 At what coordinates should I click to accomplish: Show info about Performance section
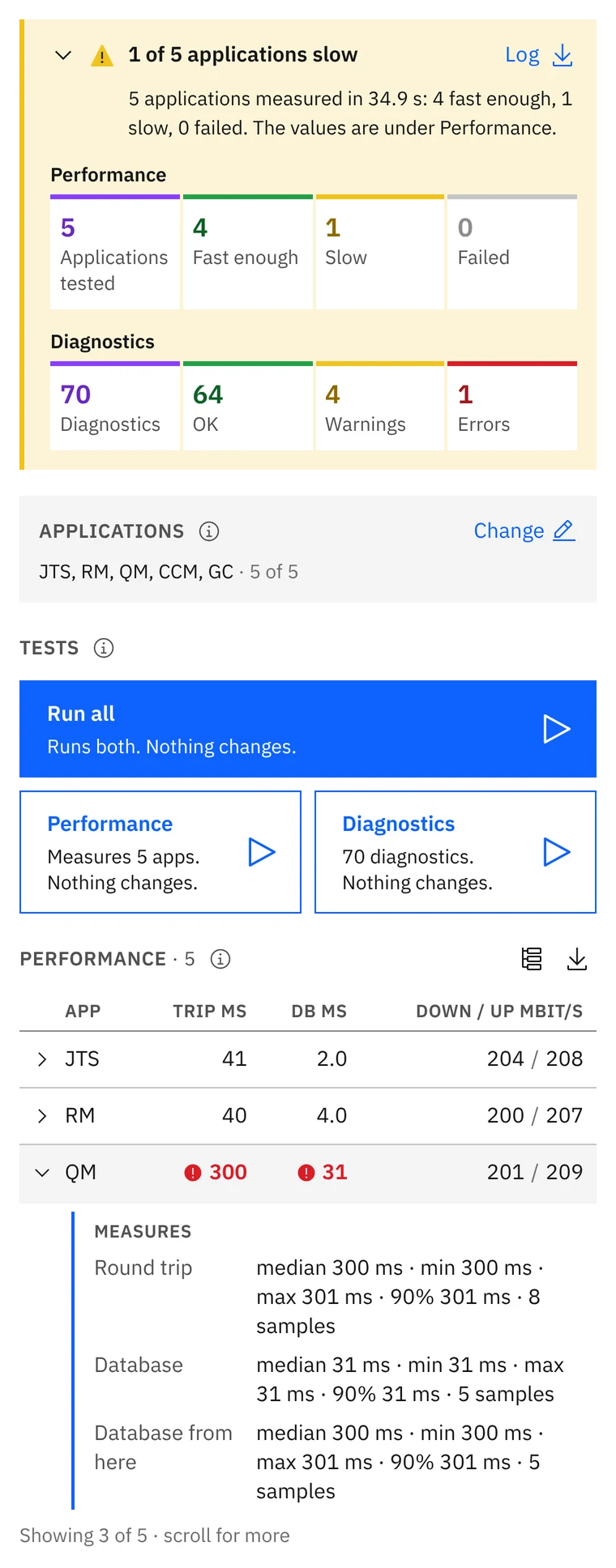(x=220, y=959)
